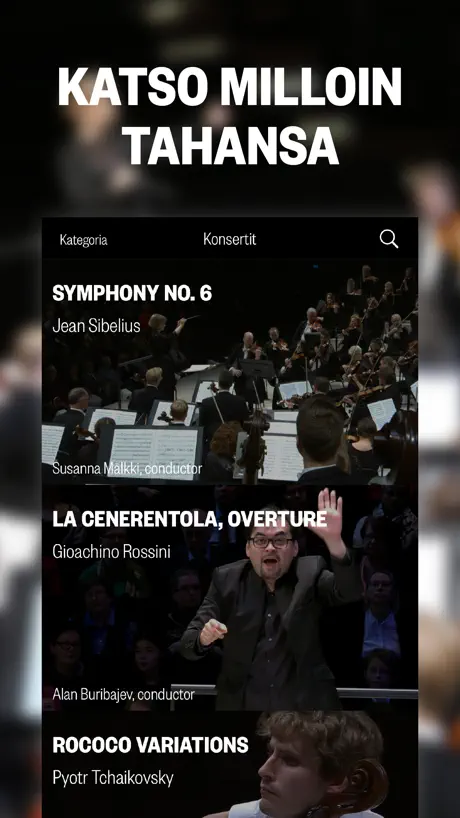
Task: Click the TAHANSA word in banner
Action: tap(230, 144)
